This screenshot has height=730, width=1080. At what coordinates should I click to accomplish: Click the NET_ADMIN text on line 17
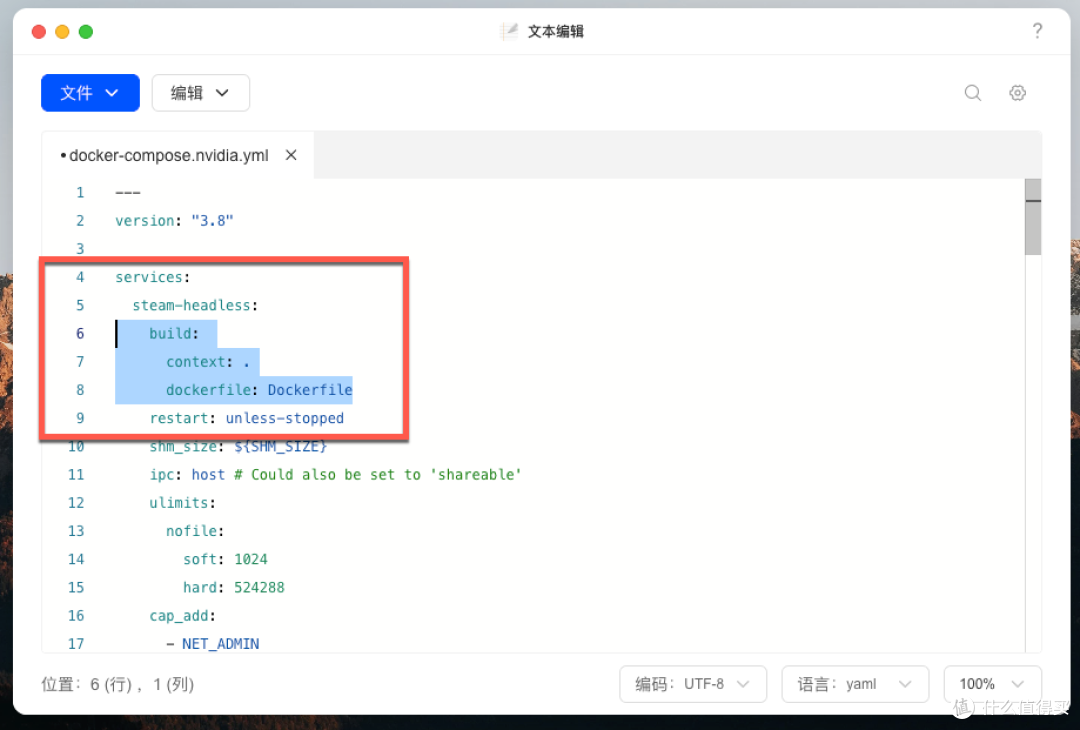[x=220, y=643]
